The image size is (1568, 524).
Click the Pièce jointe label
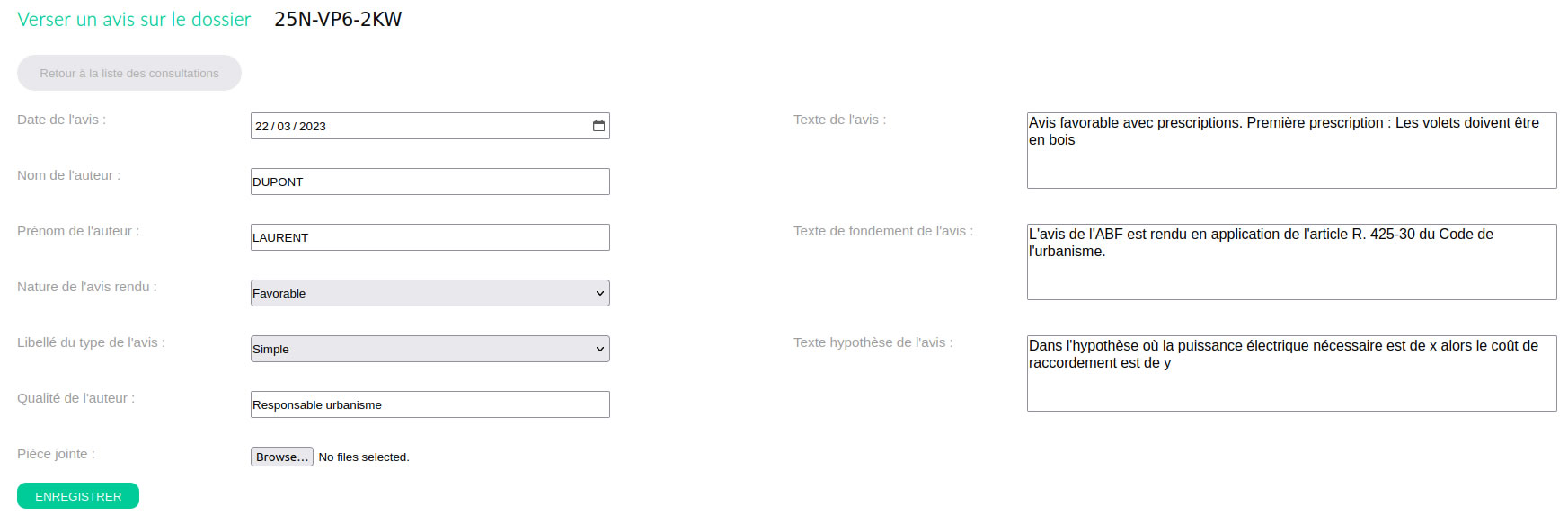(x=56, y=454)
